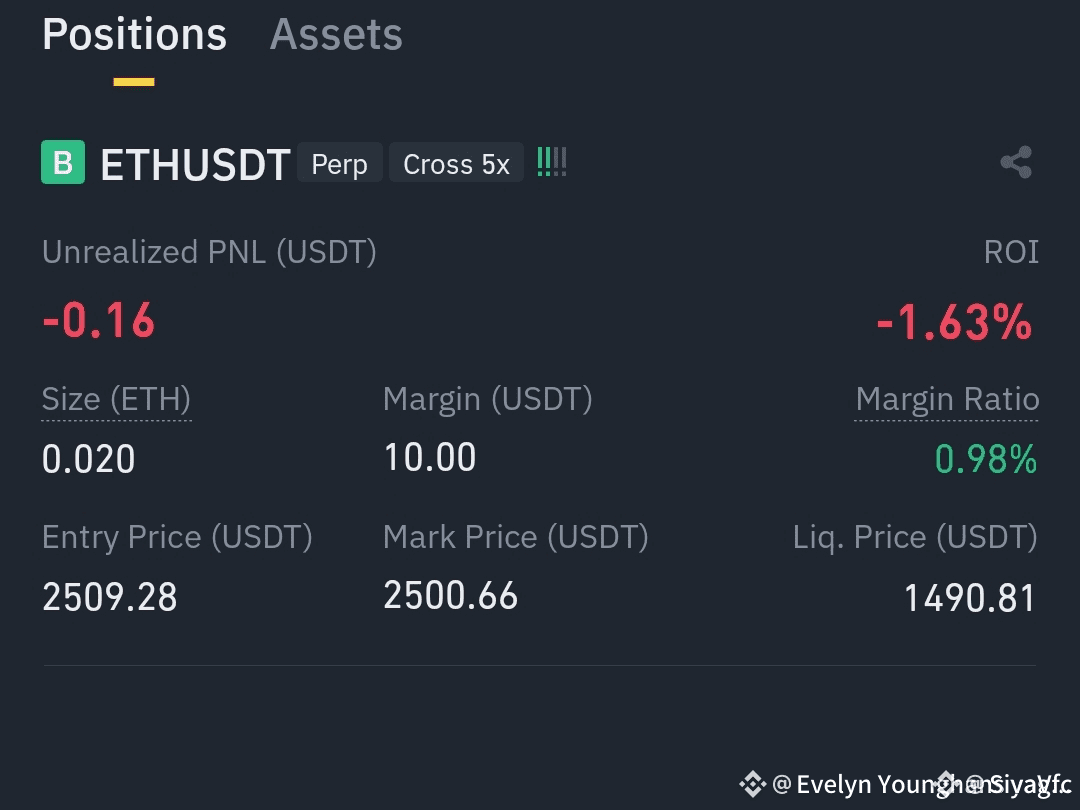The image size is (1080, 810).
Task: Click the ADL indicator bars next to Cross 5x
Action: 552,163
